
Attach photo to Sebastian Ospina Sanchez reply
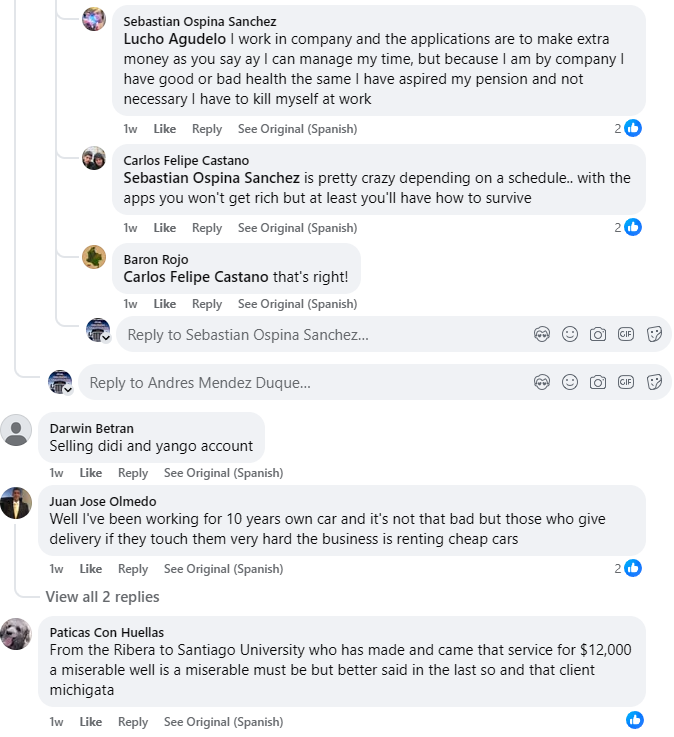pyautogui.click(x=597, y=334)
